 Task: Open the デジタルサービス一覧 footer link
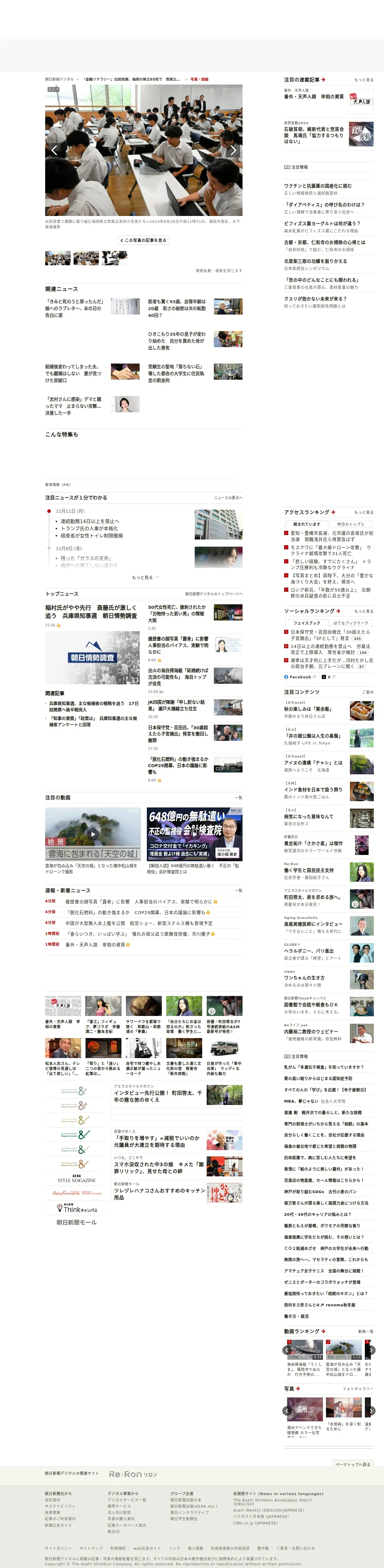pyautogui.click(x=127, y=1500)
